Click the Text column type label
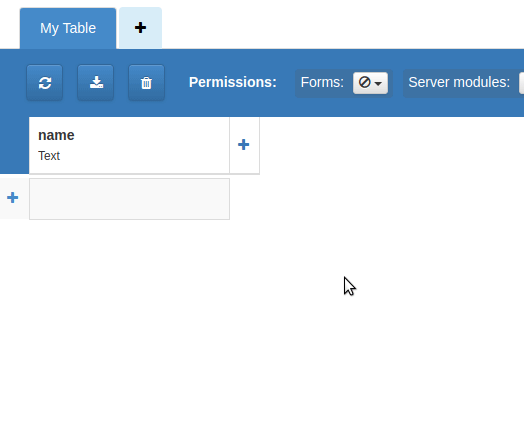 coord(49,156)
